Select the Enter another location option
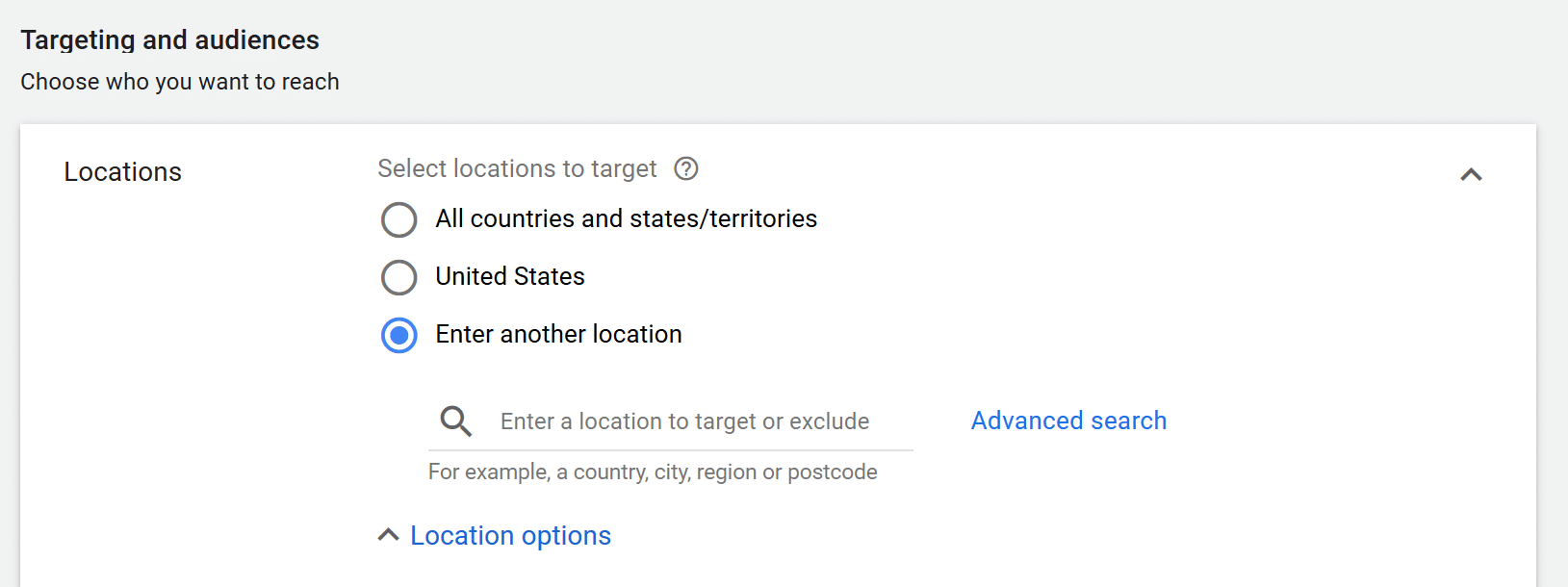Screen dimensions: 1568x587 pos(398,335)
